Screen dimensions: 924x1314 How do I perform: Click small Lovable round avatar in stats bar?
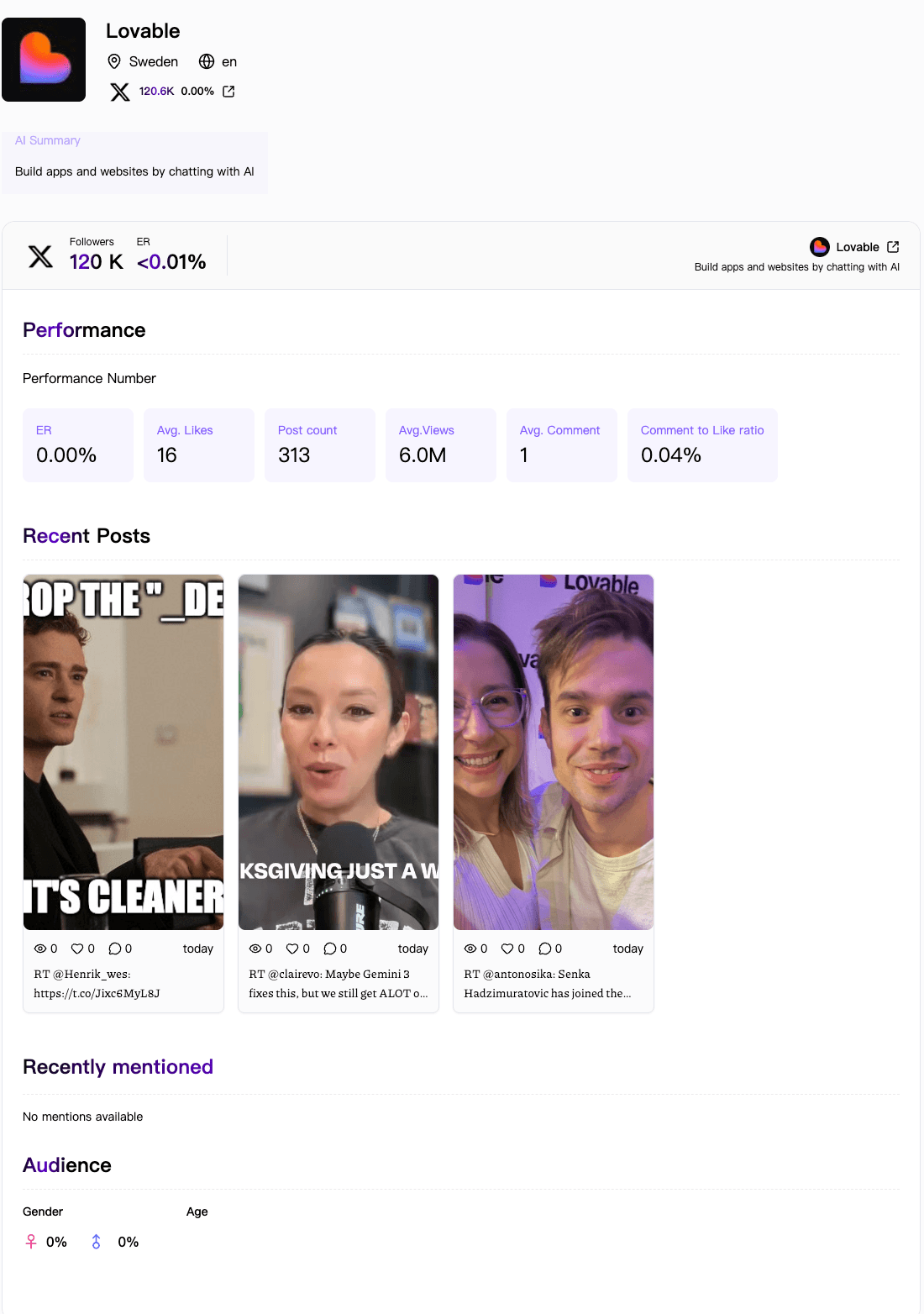[820, 247]
